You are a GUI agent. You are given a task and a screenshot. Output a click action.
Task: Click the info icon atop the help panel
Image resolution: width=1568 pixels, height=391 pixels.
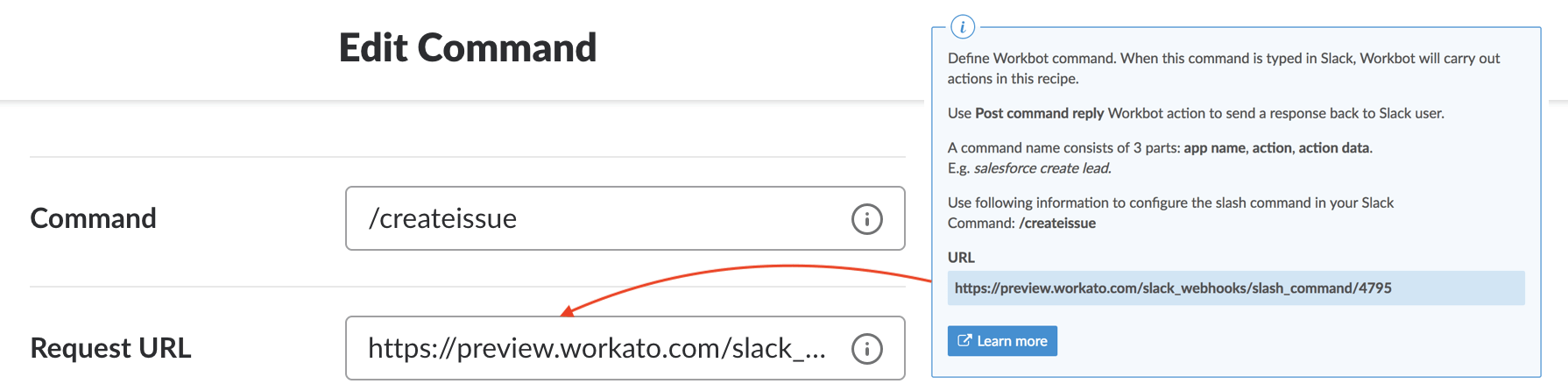coord(962,27)
